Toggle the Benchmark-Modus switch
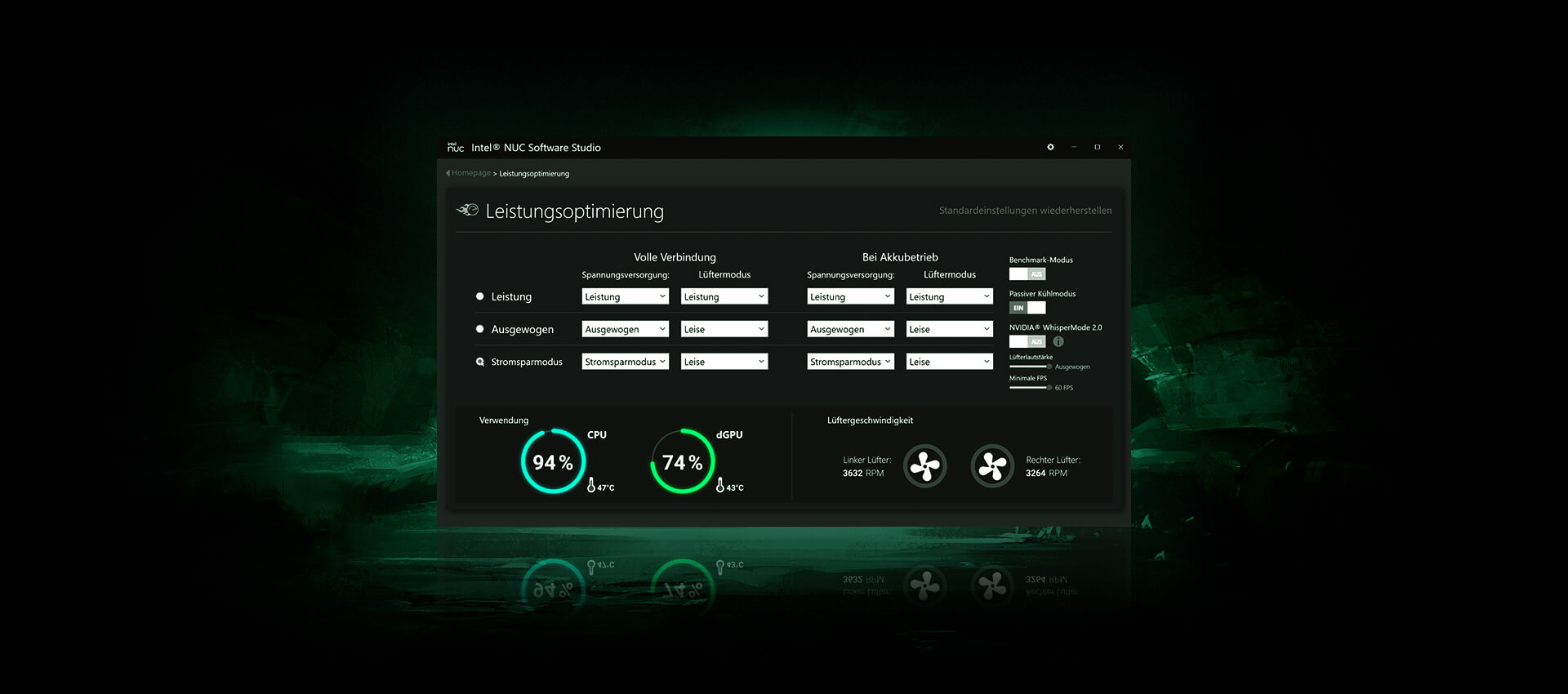1568x694 pixels. tap(1027, 274)
